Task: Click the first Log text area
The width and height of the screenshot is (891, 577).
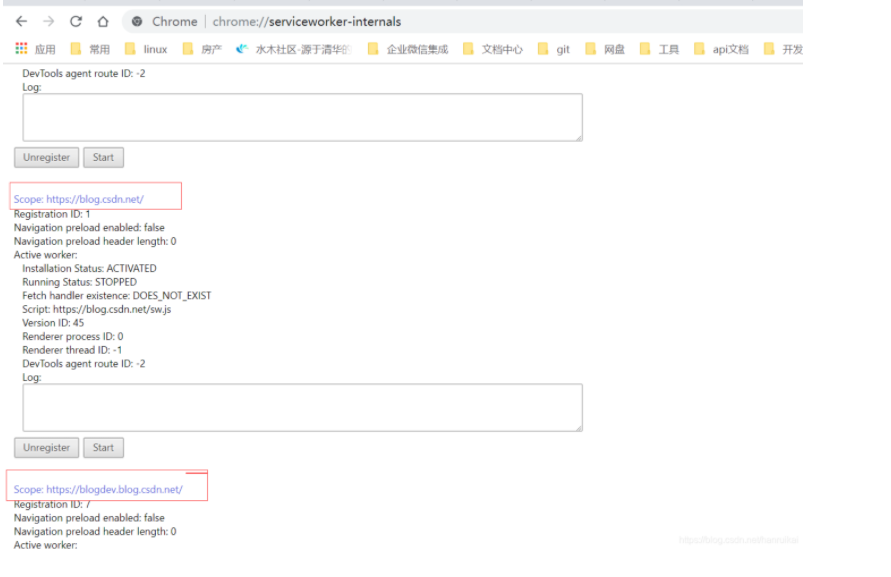Action: click(302, 117)
